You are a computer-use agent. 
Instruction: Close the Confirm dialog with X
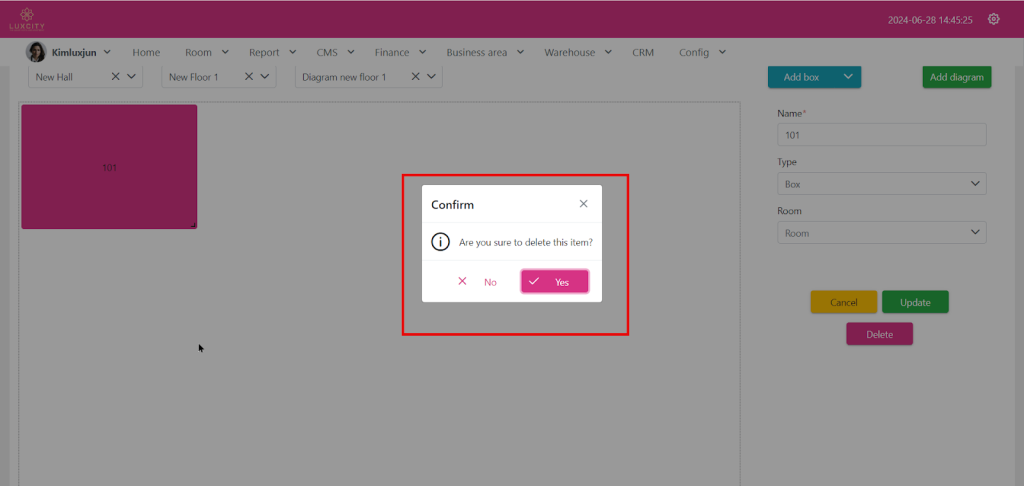(x=584, y=204)
